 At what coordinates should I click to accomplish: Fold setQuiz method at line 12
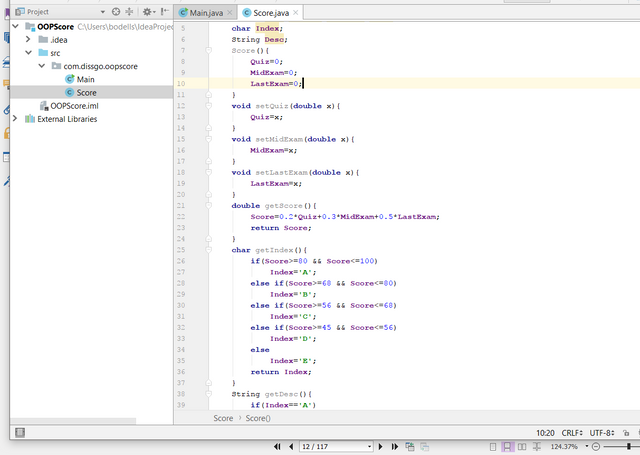point(209,106)
